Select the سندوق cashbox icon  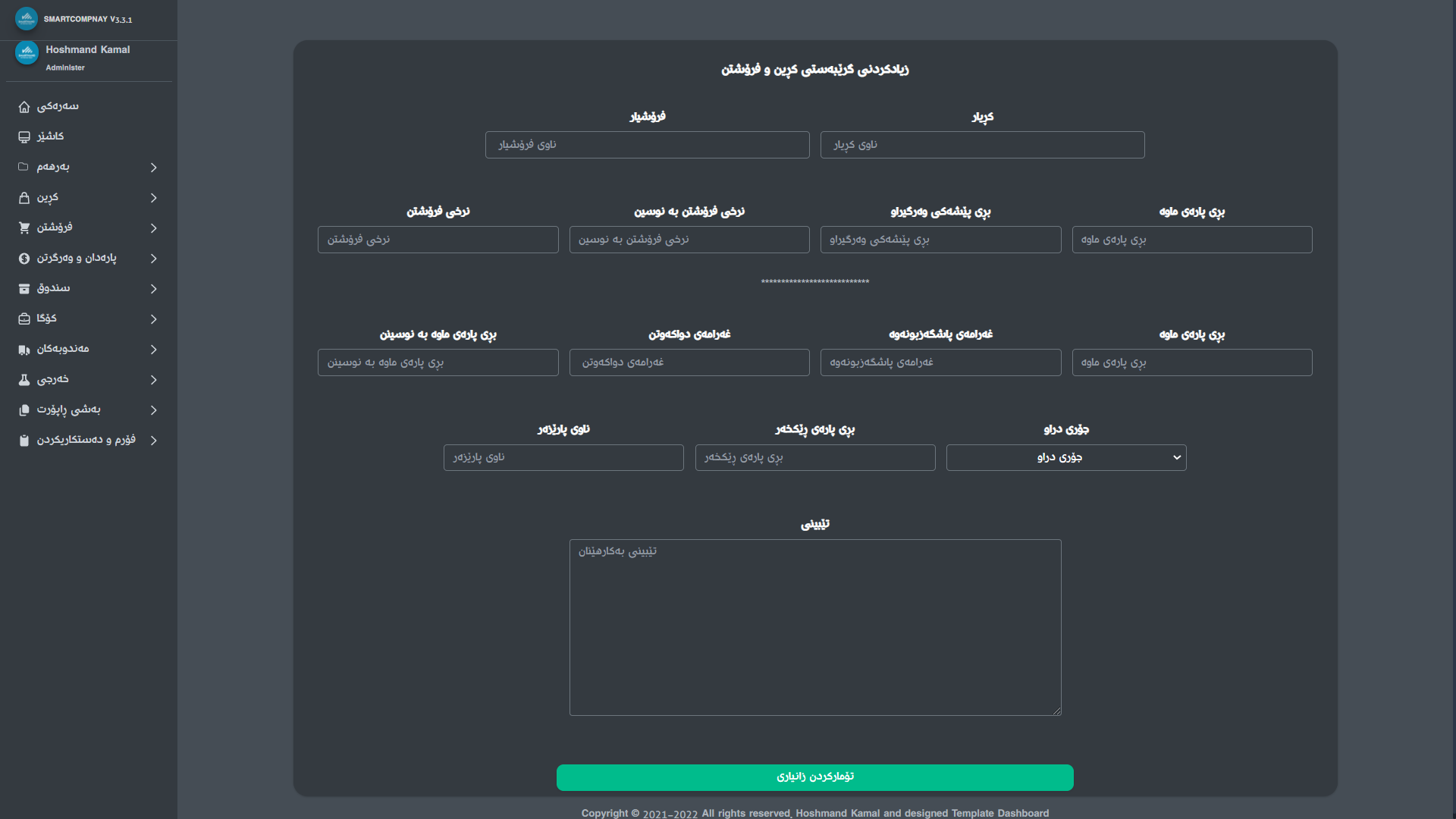(24, 289)
